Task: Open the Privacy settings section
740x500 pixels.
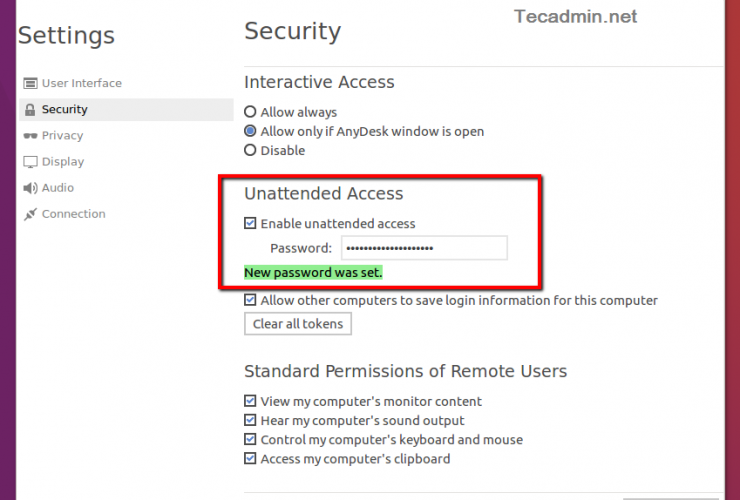Action: (62, 136)
